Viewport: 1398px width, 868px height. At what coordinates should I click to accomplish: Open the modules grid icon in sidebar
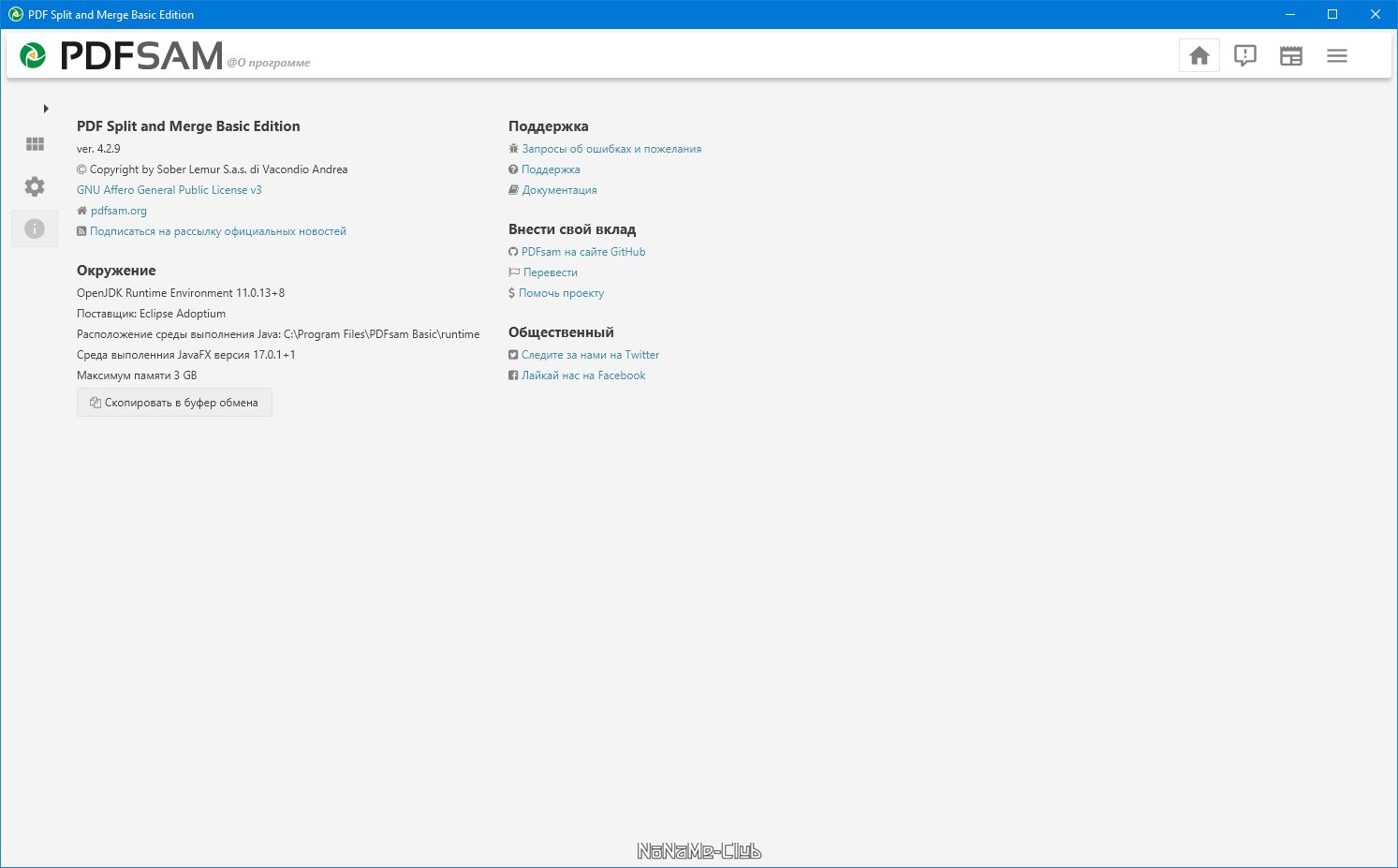pos(35,144)
